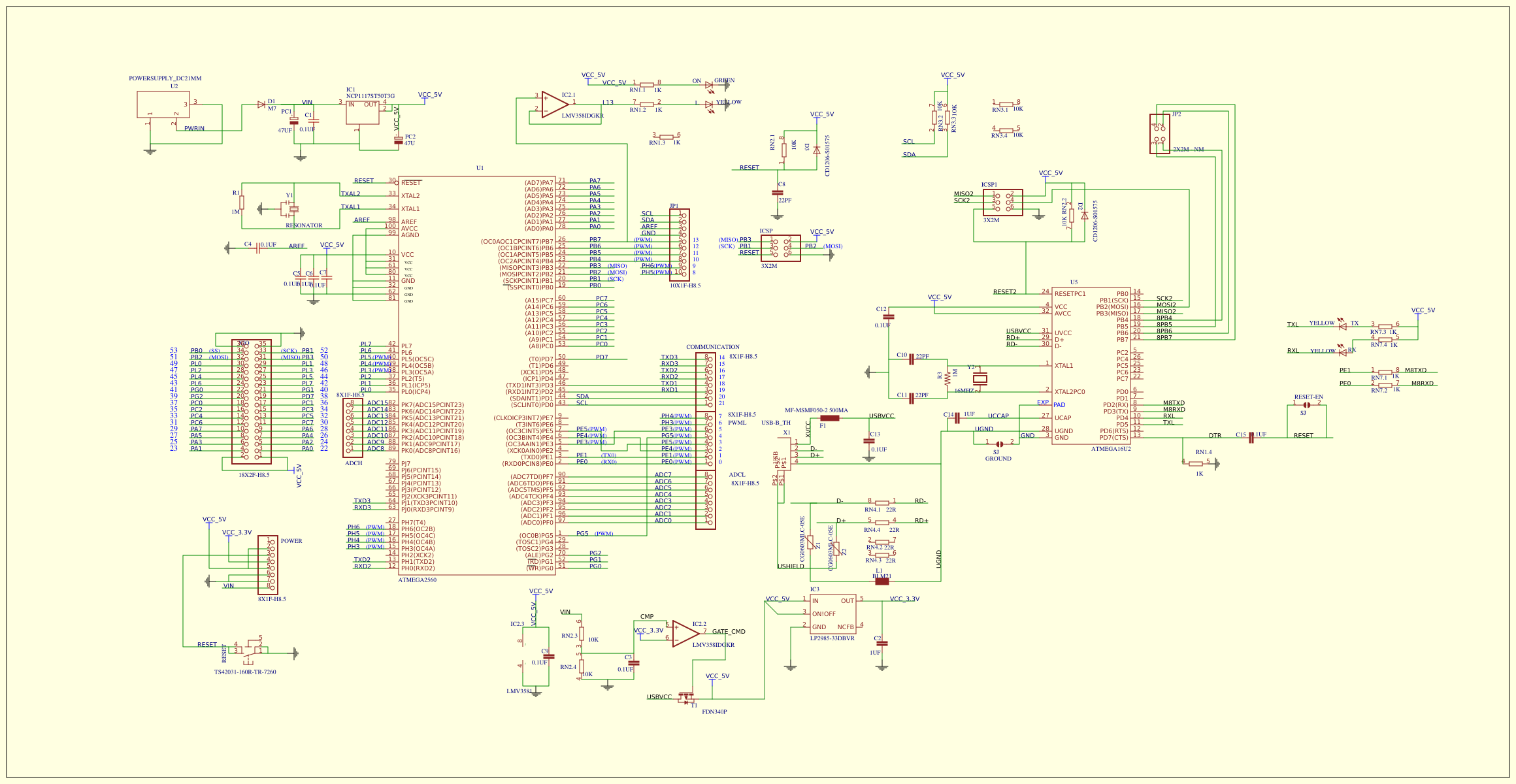Click the F1 fuse symbol near USBVCC

829,418
